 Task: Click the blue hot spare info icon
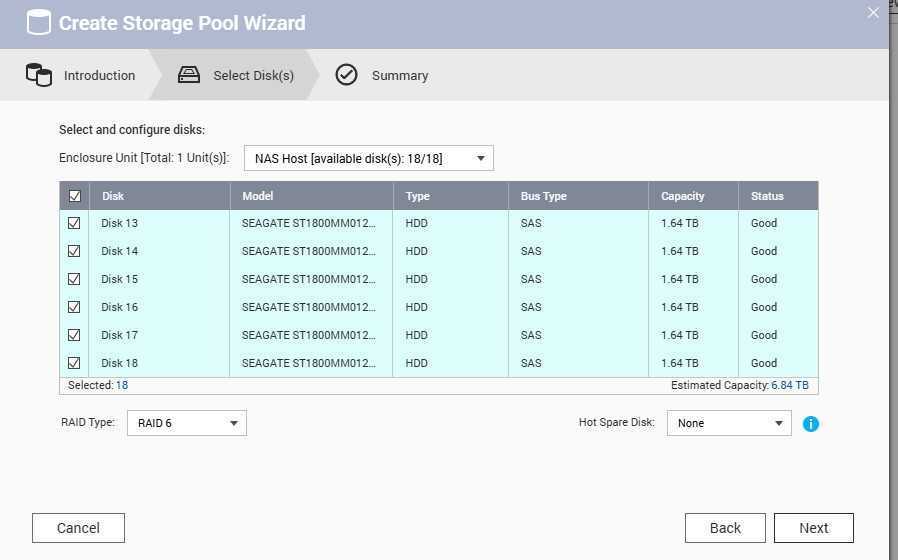click(811, 424)
